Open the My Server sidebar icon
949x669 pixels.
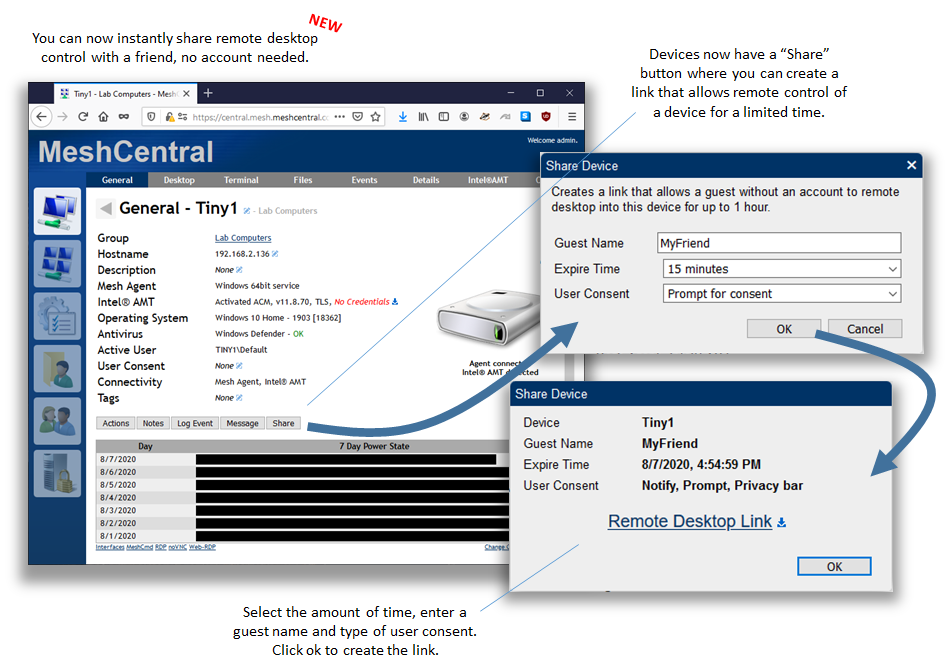(x=57, y=473)
